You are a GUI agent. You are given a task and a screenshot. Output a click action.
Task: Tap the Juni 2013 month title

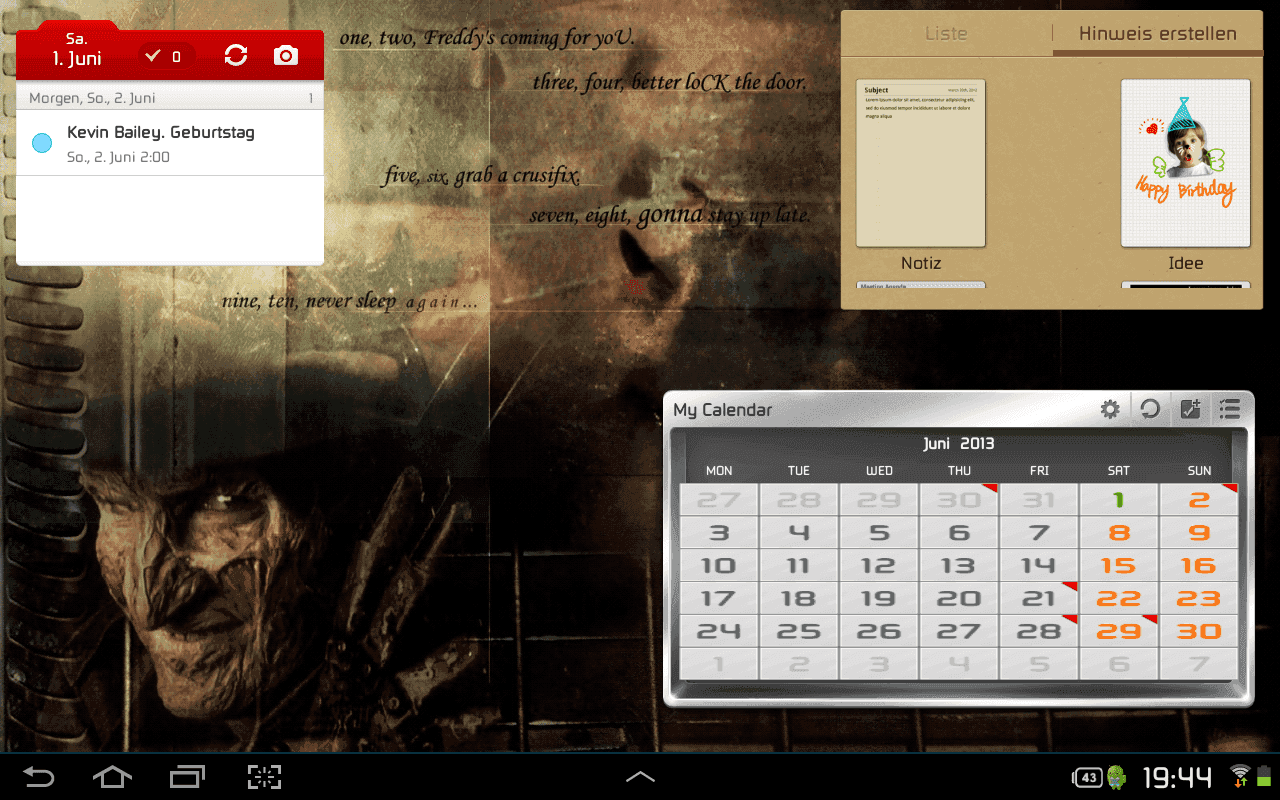click(958, 443)
